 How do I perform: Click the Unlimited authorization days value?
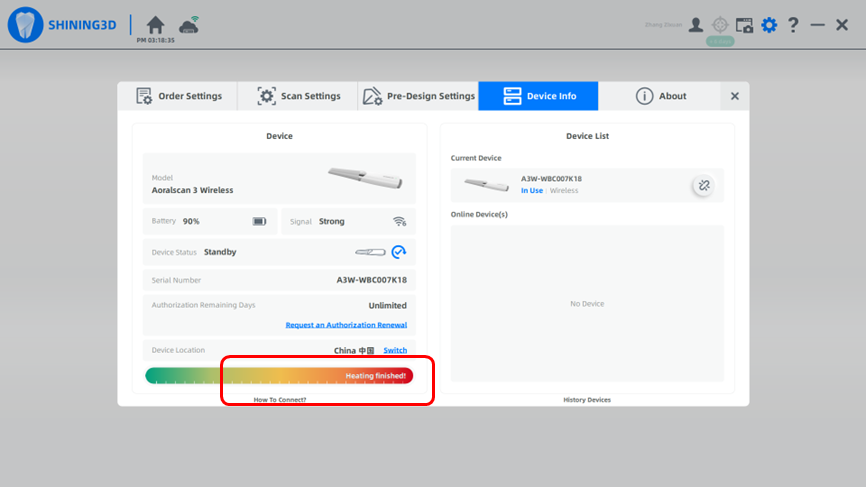coord(388,305)
